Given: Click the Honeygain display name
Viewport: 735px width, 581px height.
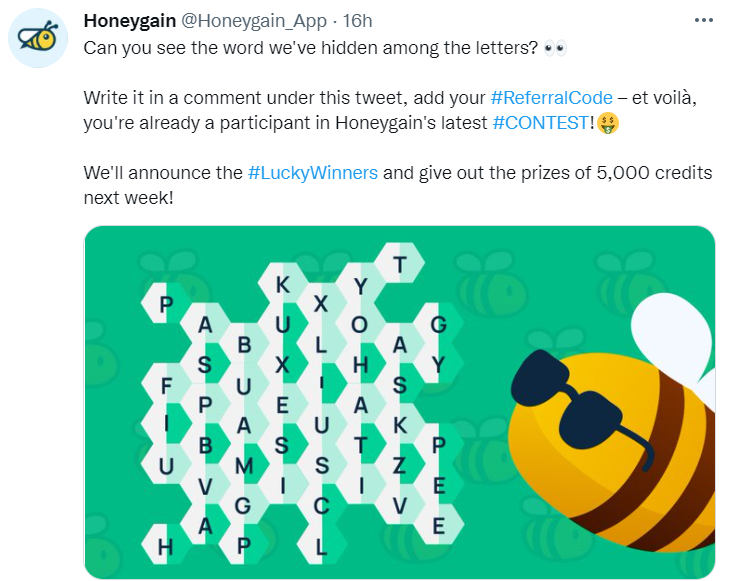Looking at the screenshot, I should coord(130,21).
